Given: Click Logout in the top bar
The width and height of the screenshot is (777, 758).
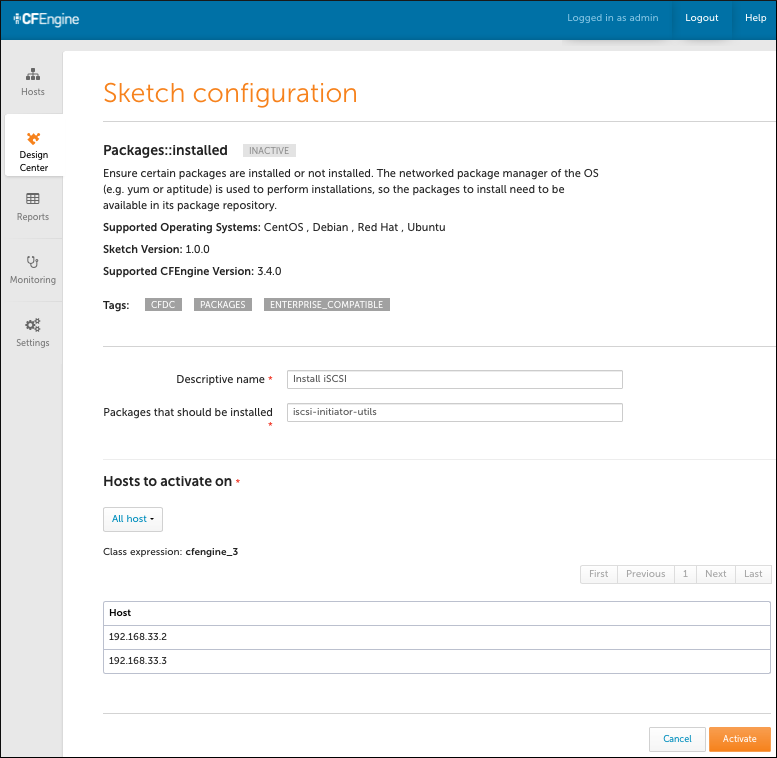Looking at the screenshot, I should [701, 18].
